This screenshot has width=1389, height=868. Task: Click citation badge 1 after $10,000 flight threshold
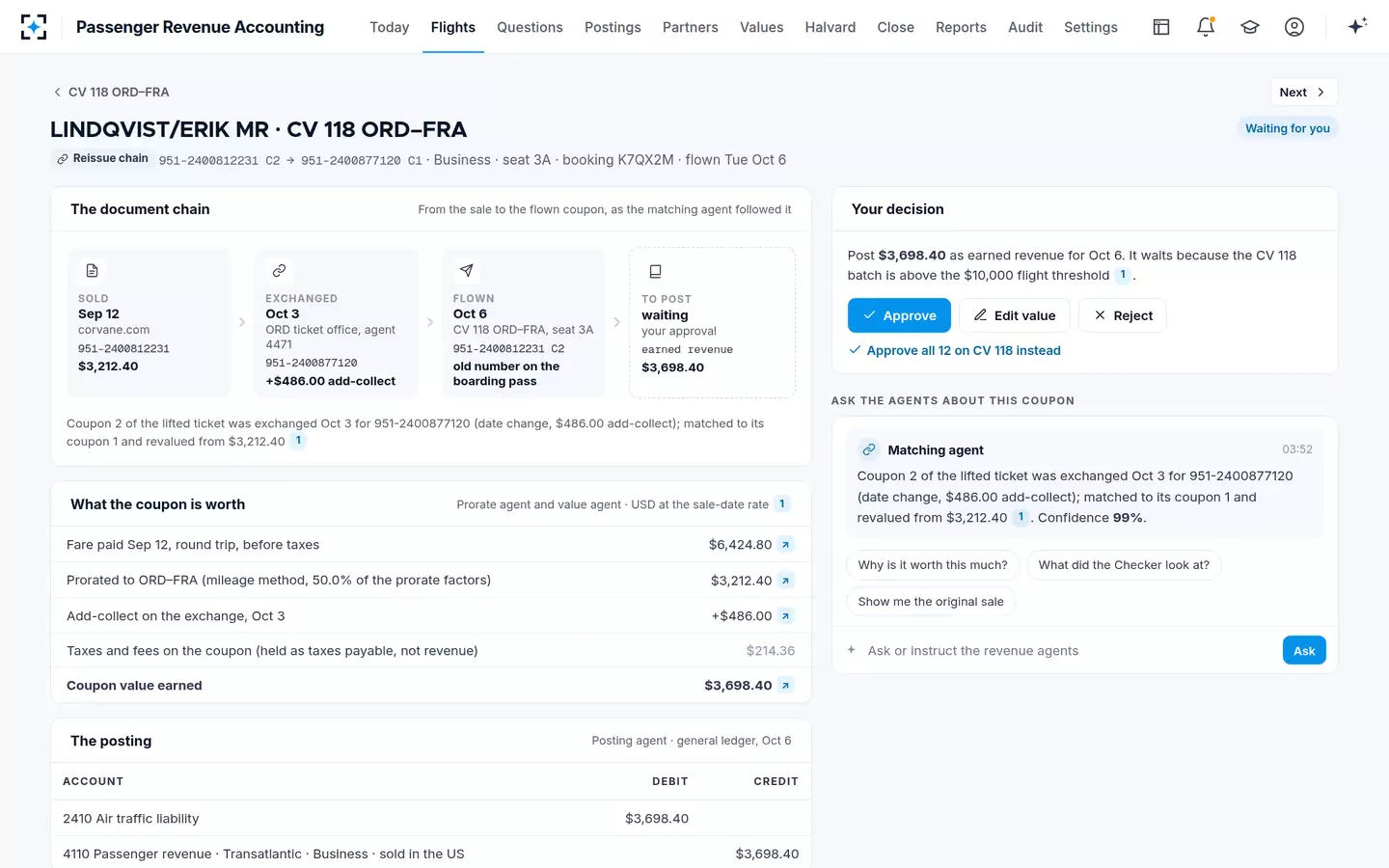pyautogui.click(x=1123, y=275)
